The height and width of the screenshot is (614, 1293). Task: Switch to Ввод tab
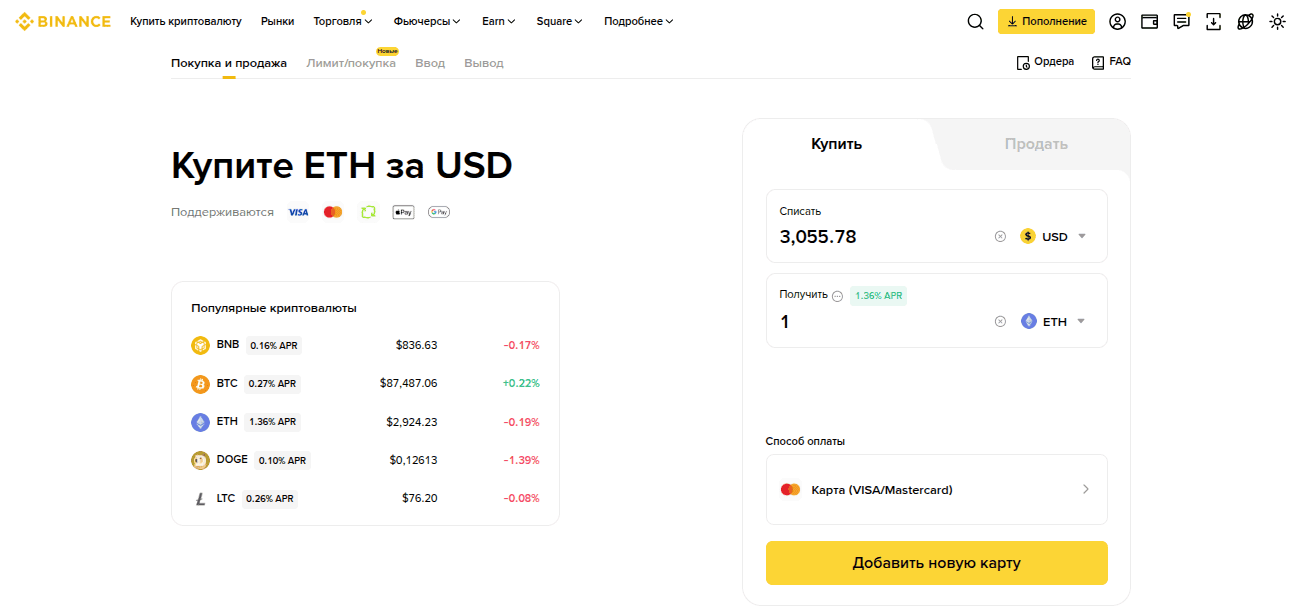coord(430,63)
